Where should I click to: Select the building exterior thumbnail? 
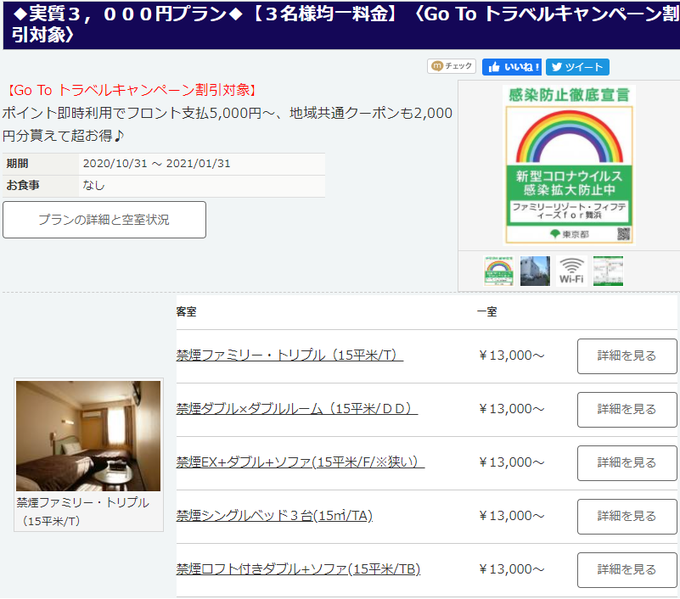pyautogui.click(x=535, y=271)
